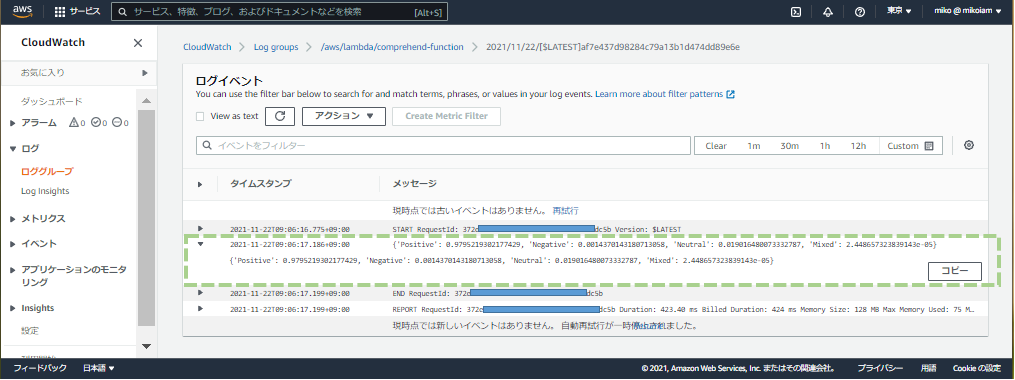This screenshot has width=1015, height=380.
Task: Focus the event filter input
Action: pos(443,146)
